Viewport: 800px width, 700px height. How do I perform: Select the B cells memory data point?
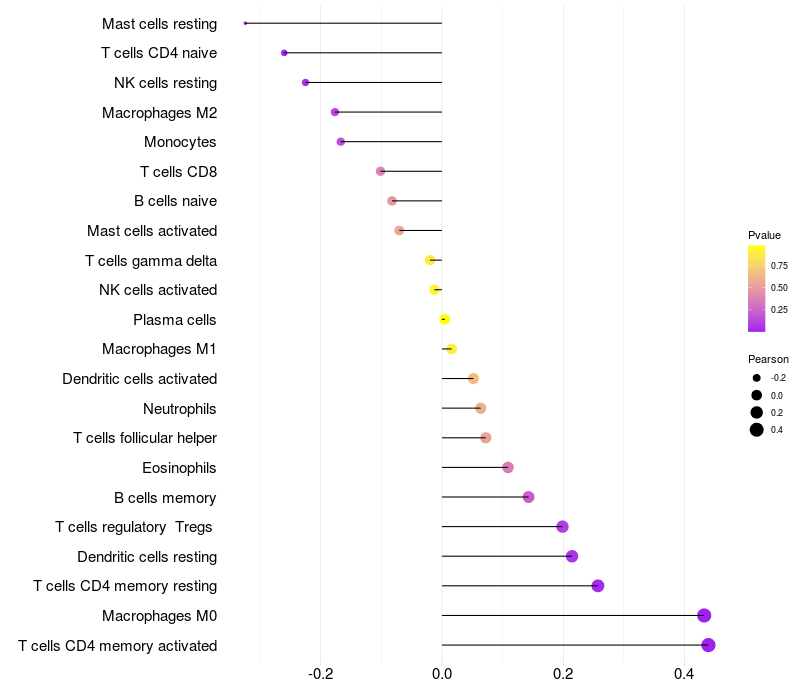[x=529, y=497]
